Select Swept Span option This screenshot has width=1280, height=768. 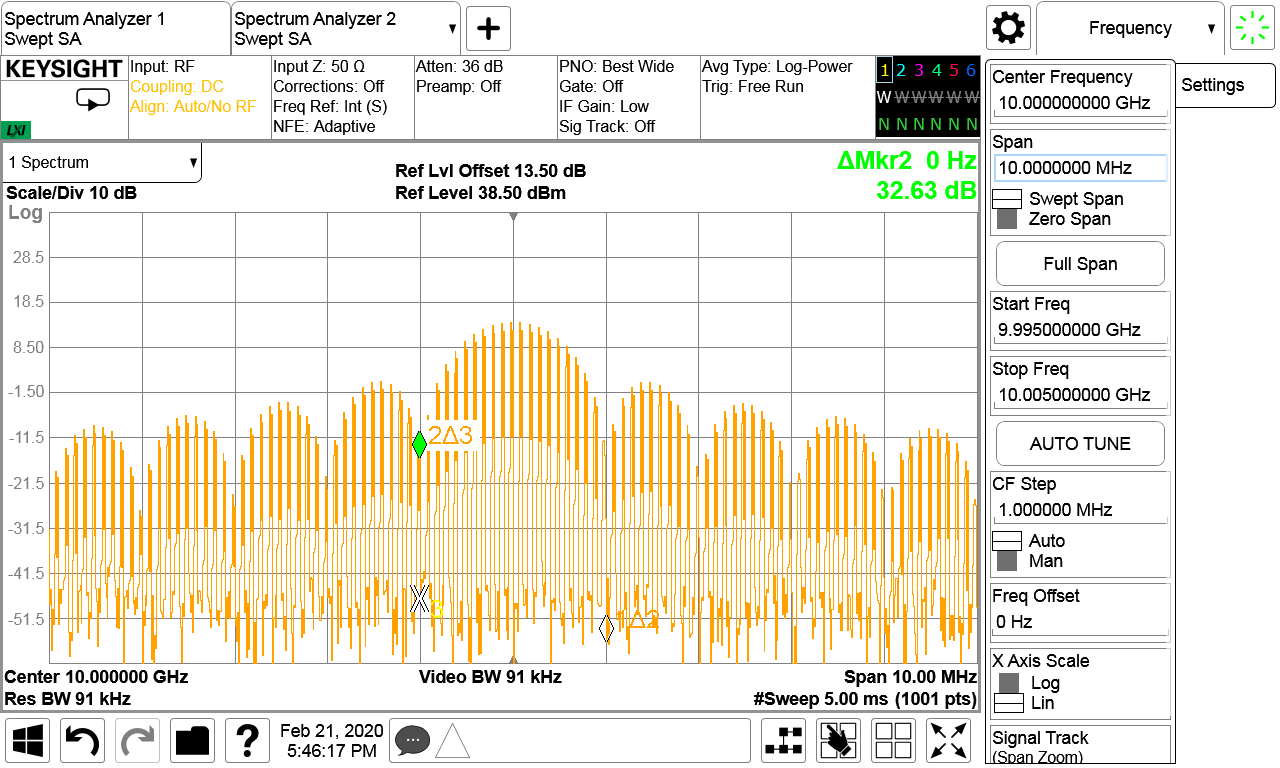(x=1058, y=199)
